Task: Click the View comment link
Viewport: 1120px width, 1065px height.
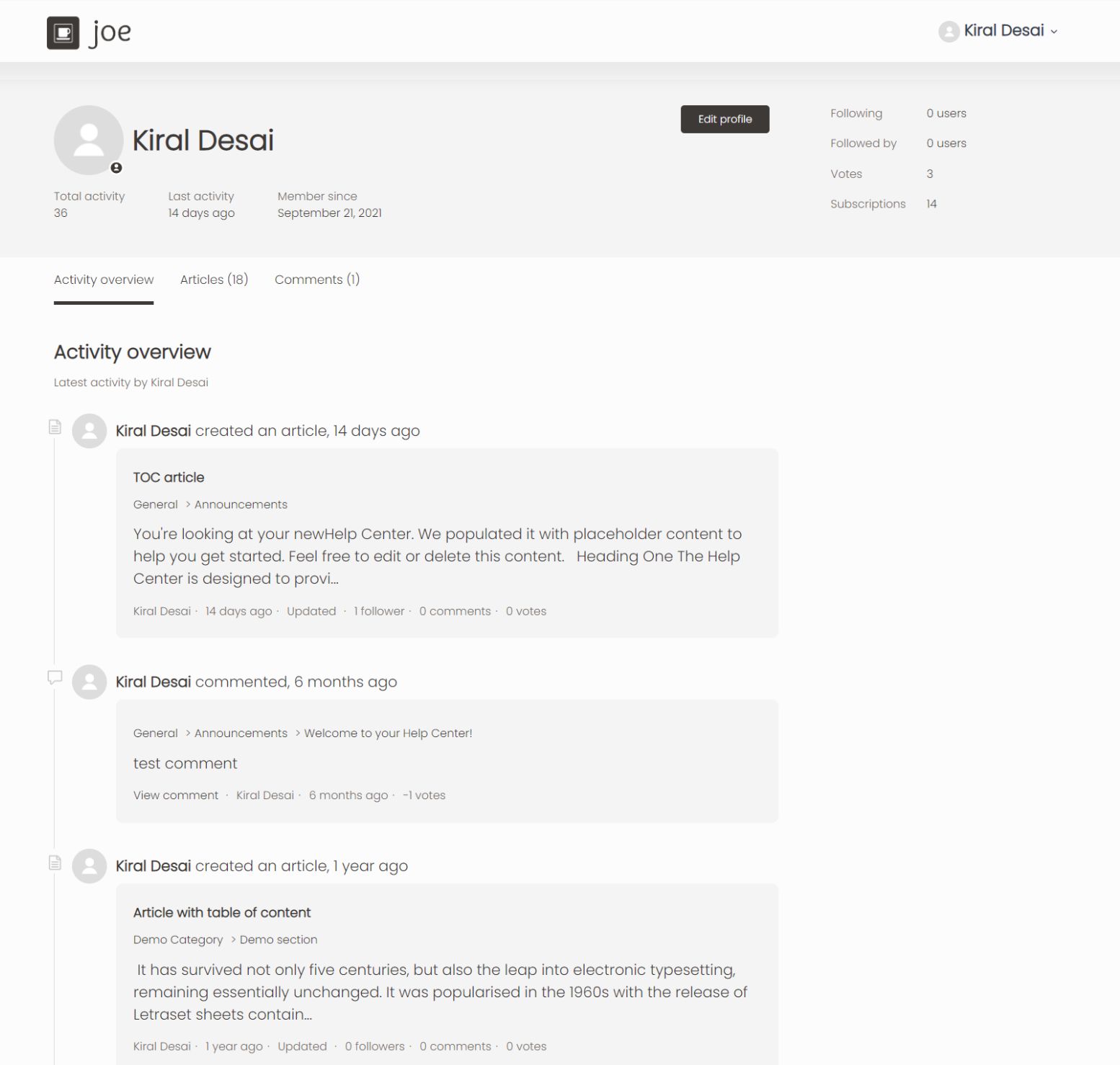Action: click(x=176, y=795)
